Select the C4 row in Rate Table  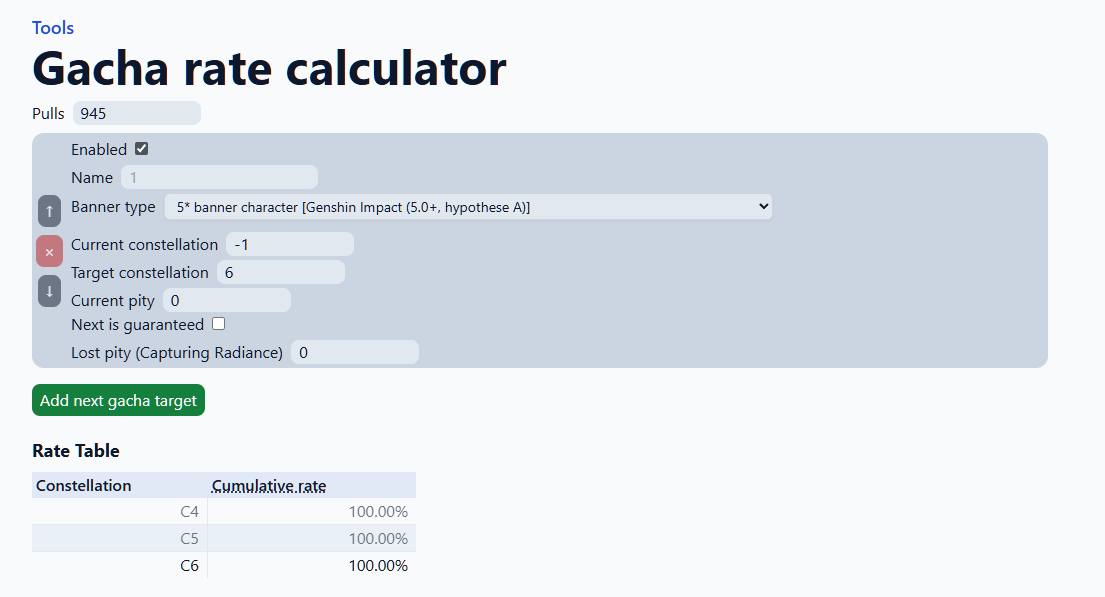point(223,512)
